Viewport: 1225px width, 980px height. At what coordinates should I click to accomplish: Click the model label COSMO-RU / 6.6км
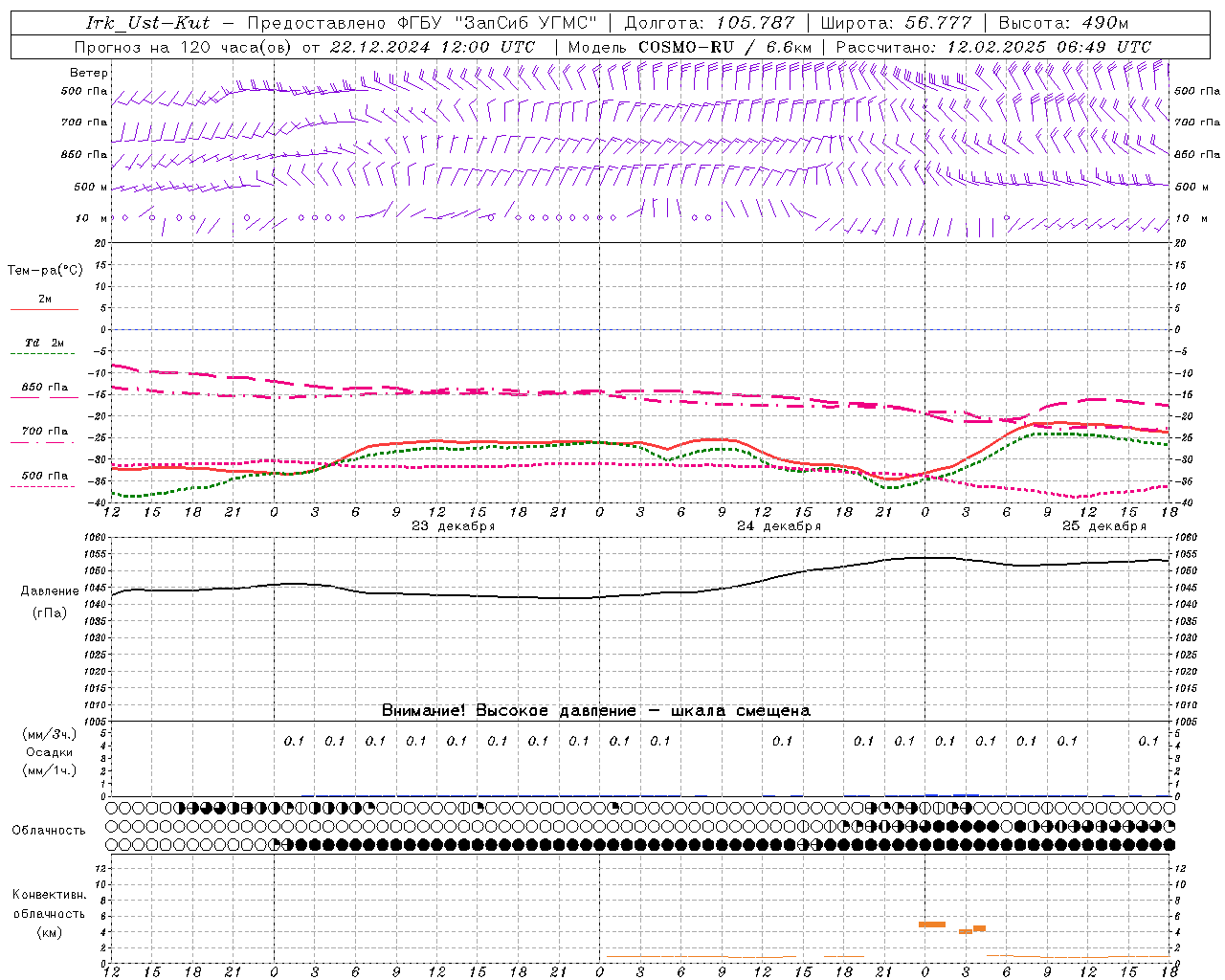[725, 47]
